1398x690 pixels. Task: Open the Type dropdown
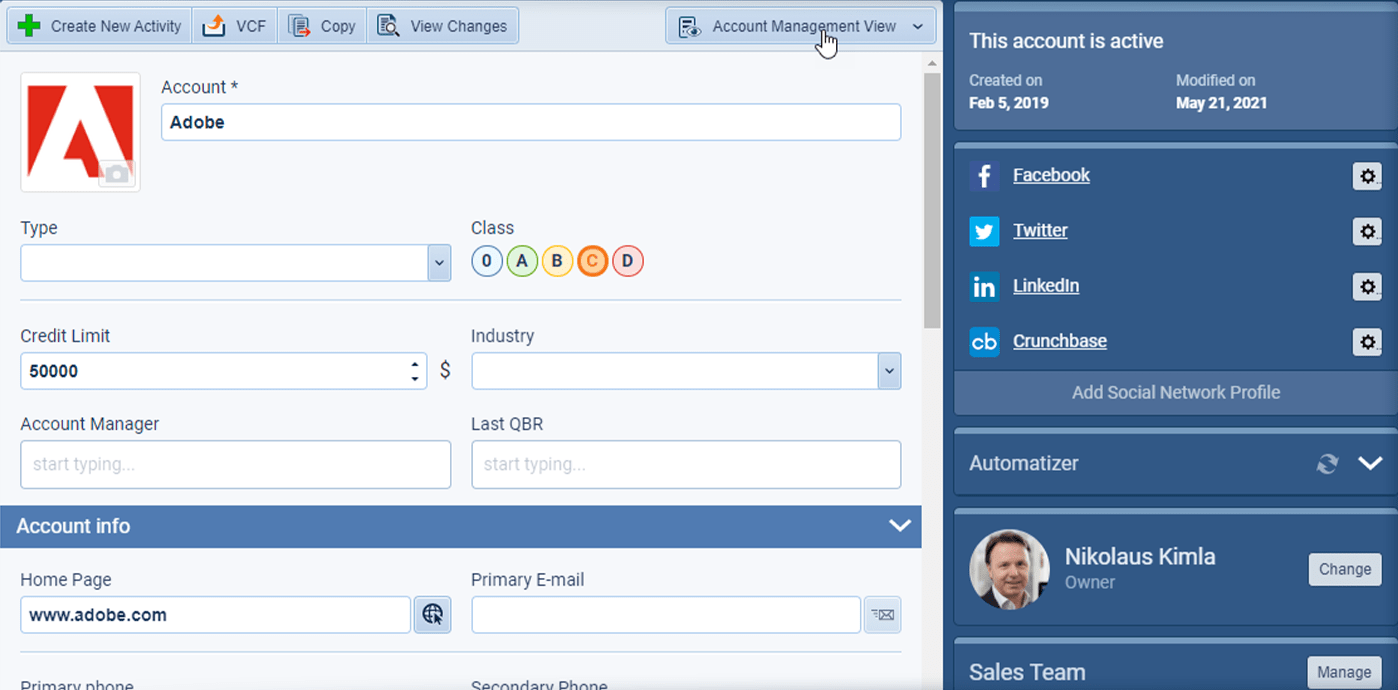(438, 262)
